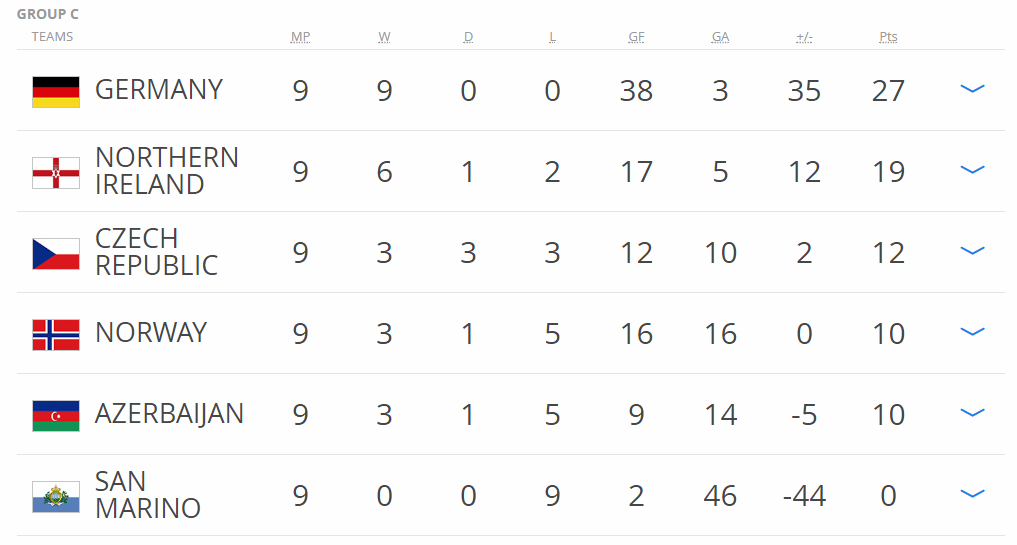Open the GERMANY team name

click(x=158, y=90)
